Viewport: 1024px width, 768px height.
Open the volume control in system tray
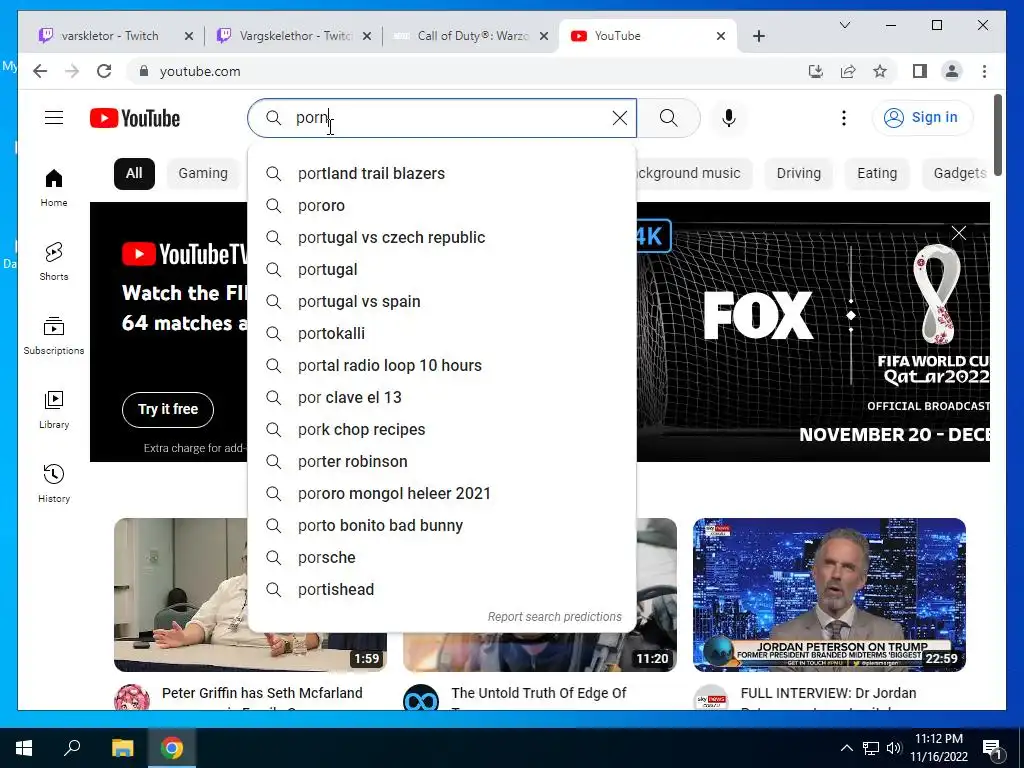894,748
